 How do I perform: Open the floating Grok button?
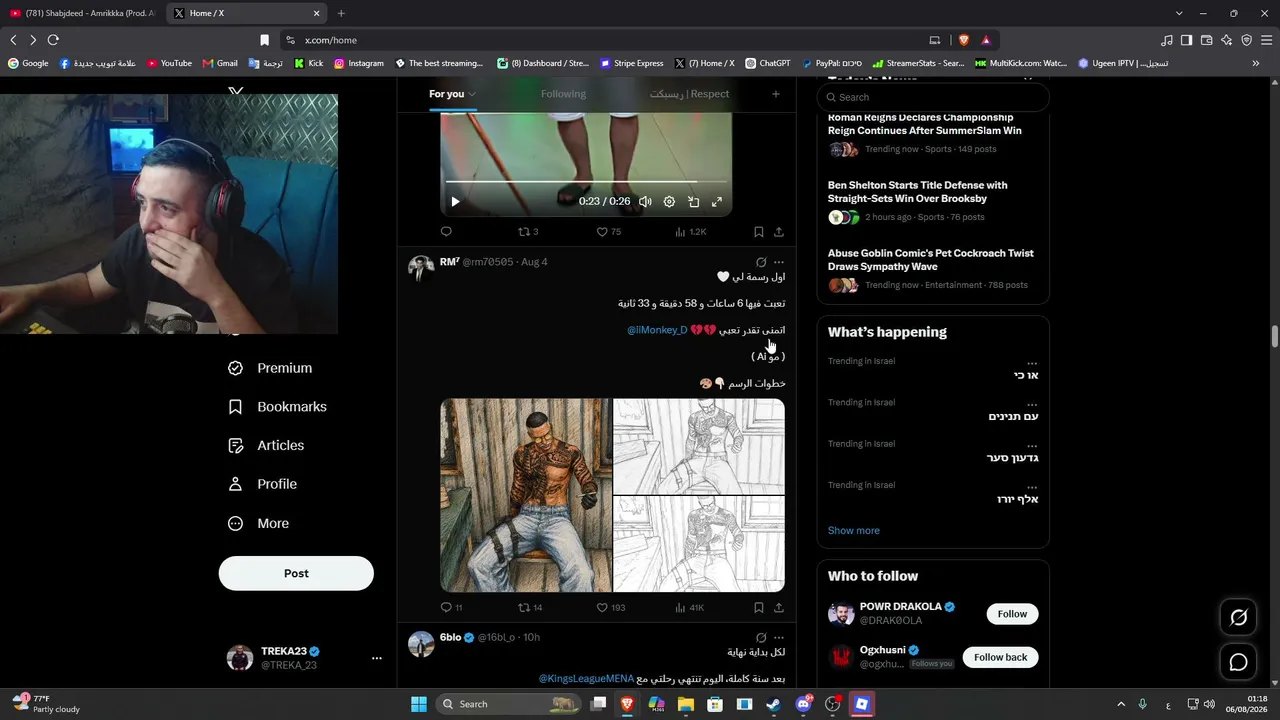click(x=1238, y=617)
